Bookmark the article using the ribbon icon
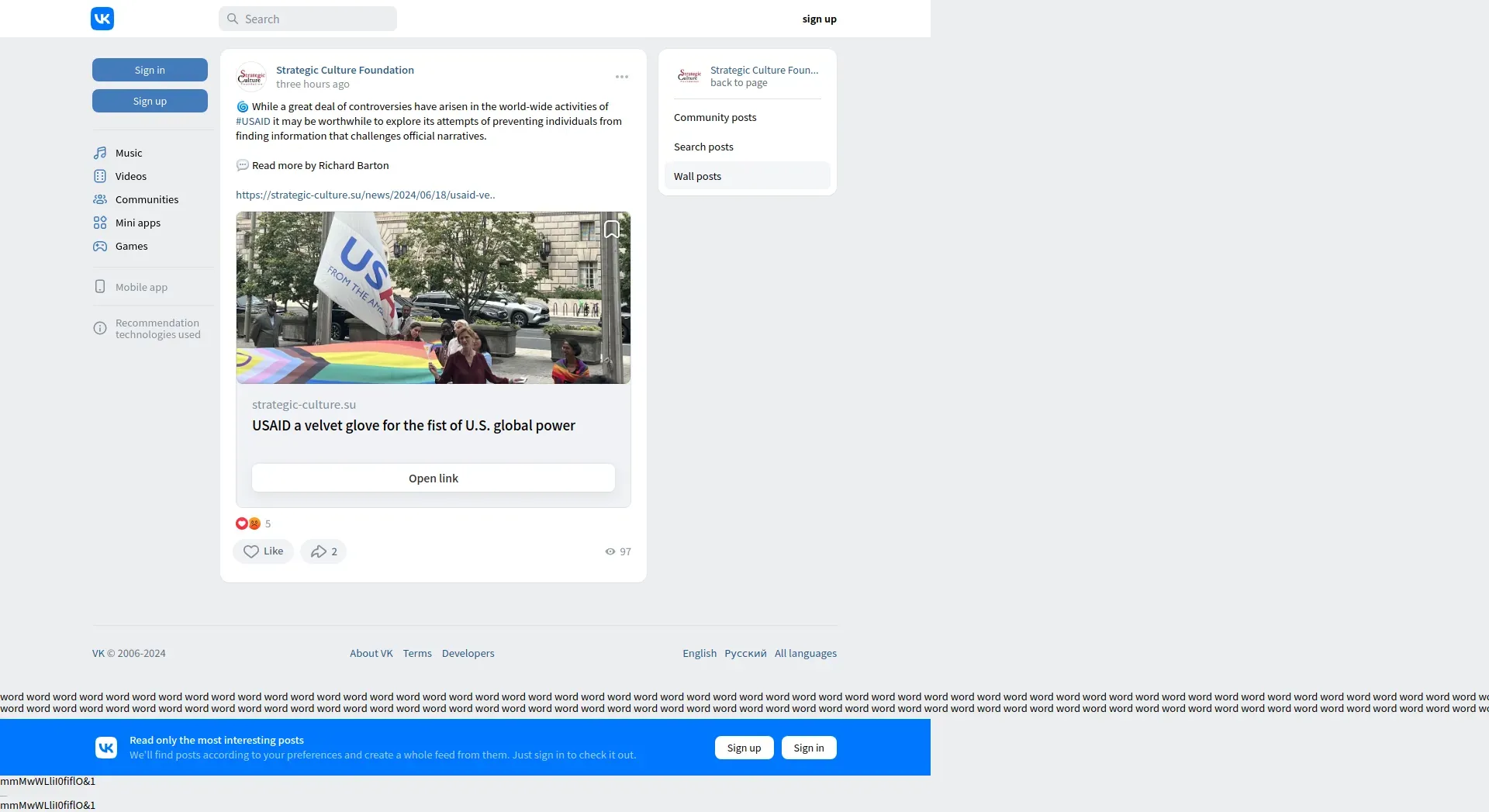The height and width of the screenshot is (812, 1489). (612, 229)
